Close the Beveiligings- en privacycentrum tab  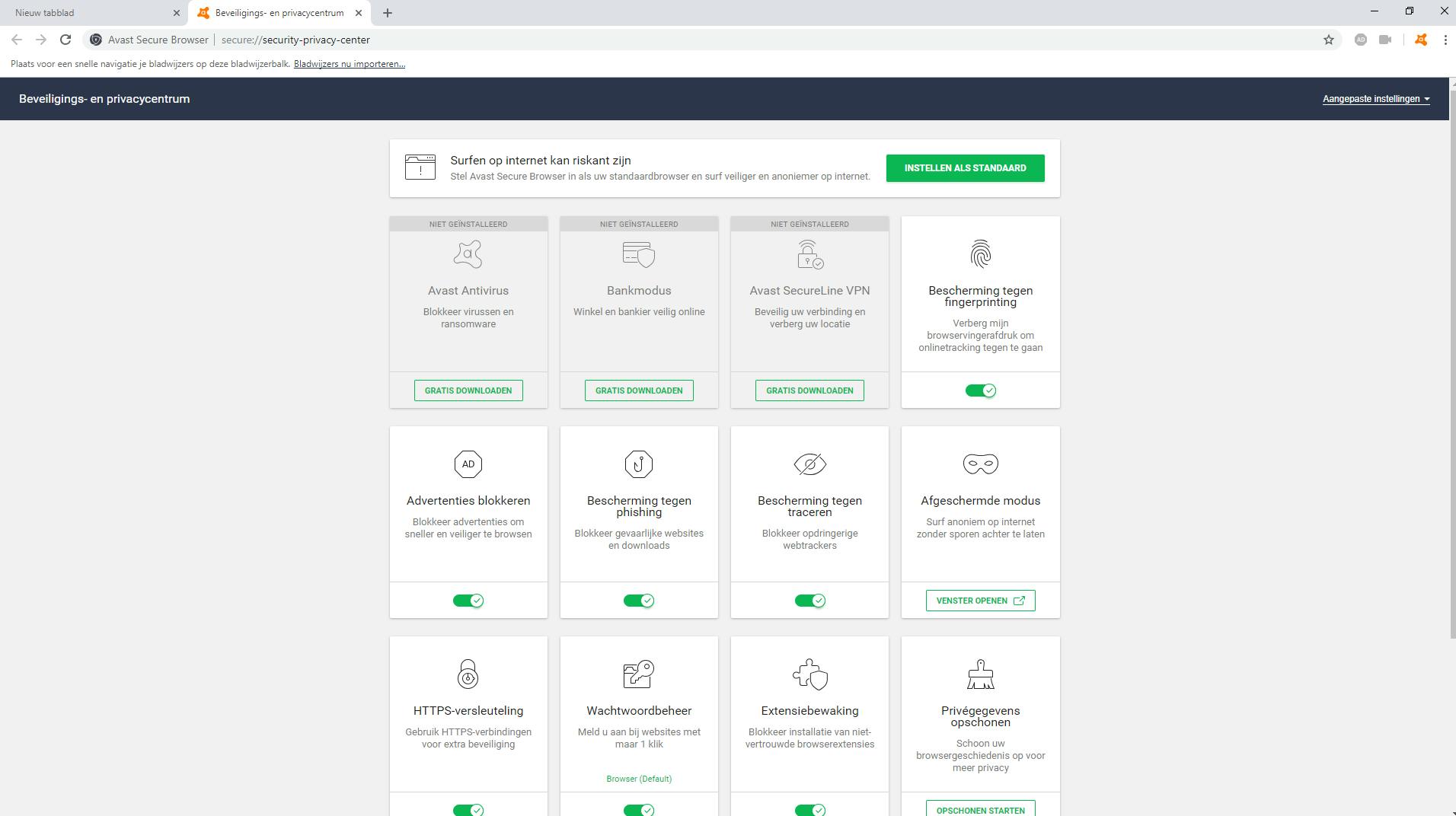click(359, 13)
